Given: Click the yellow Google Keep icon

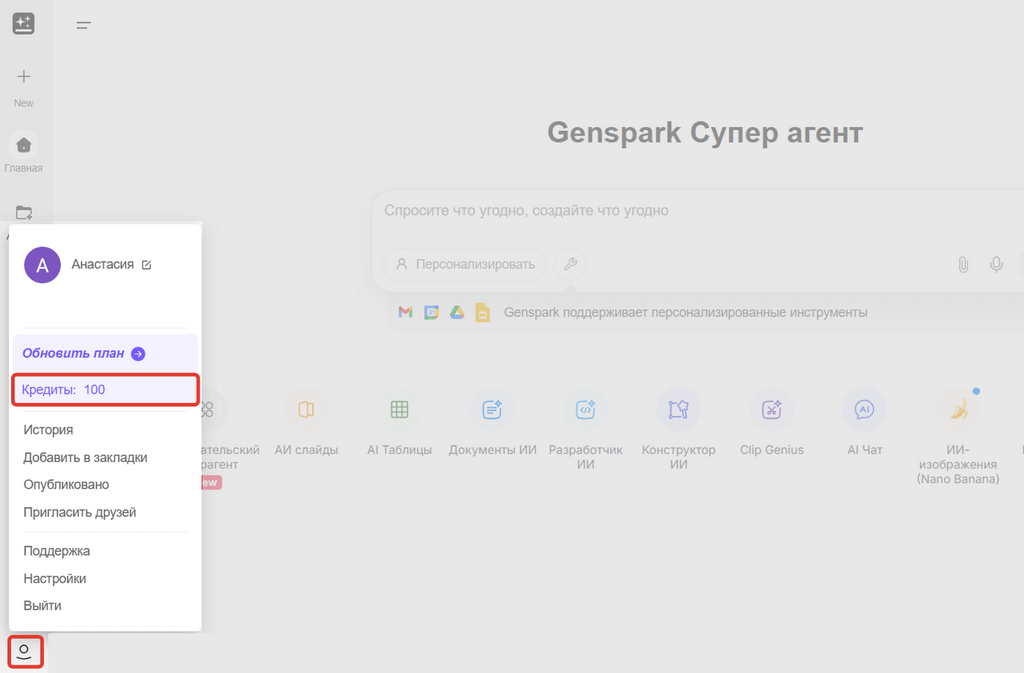Looking at the screenshot, I should click(483, 313).
